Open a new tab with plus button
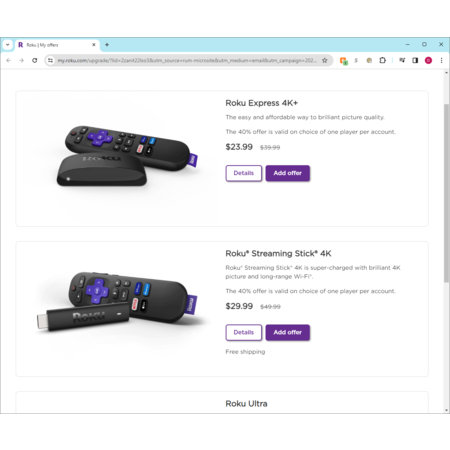 107,45
